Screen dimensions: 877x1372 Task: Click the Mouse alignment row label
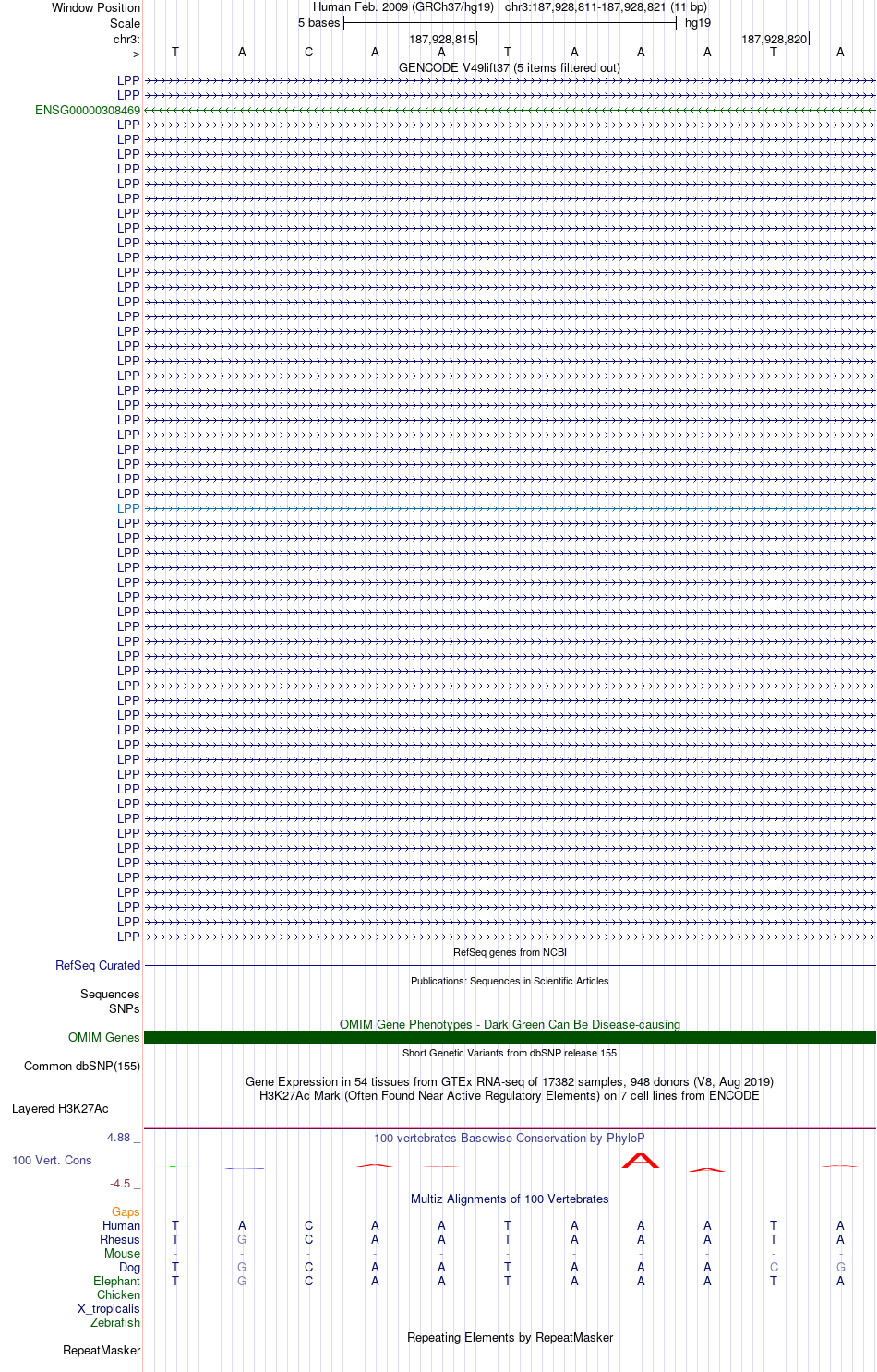pos(123,1254)
